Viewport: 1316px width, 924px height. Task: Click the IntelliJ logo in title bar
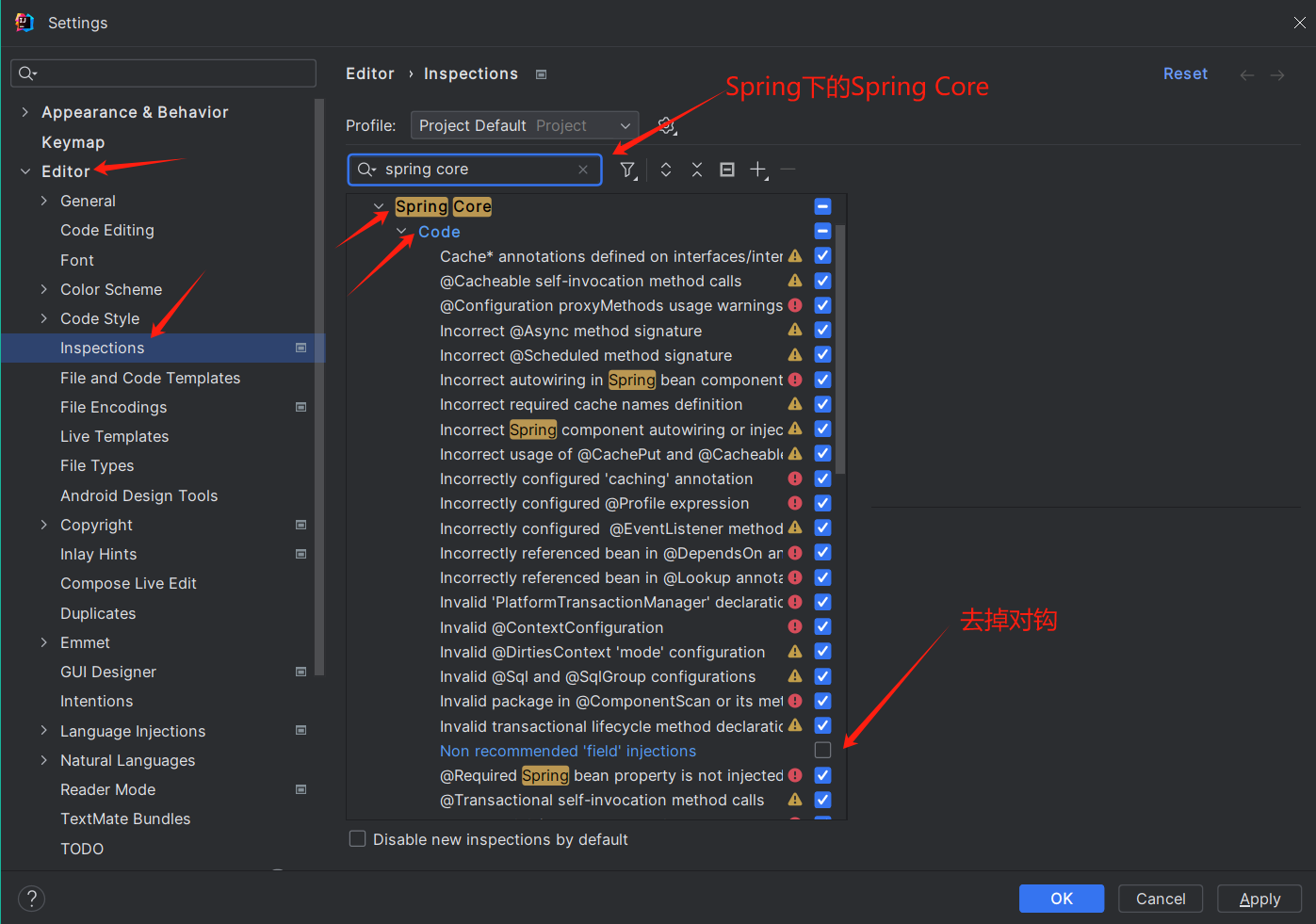tap(24, 23)
